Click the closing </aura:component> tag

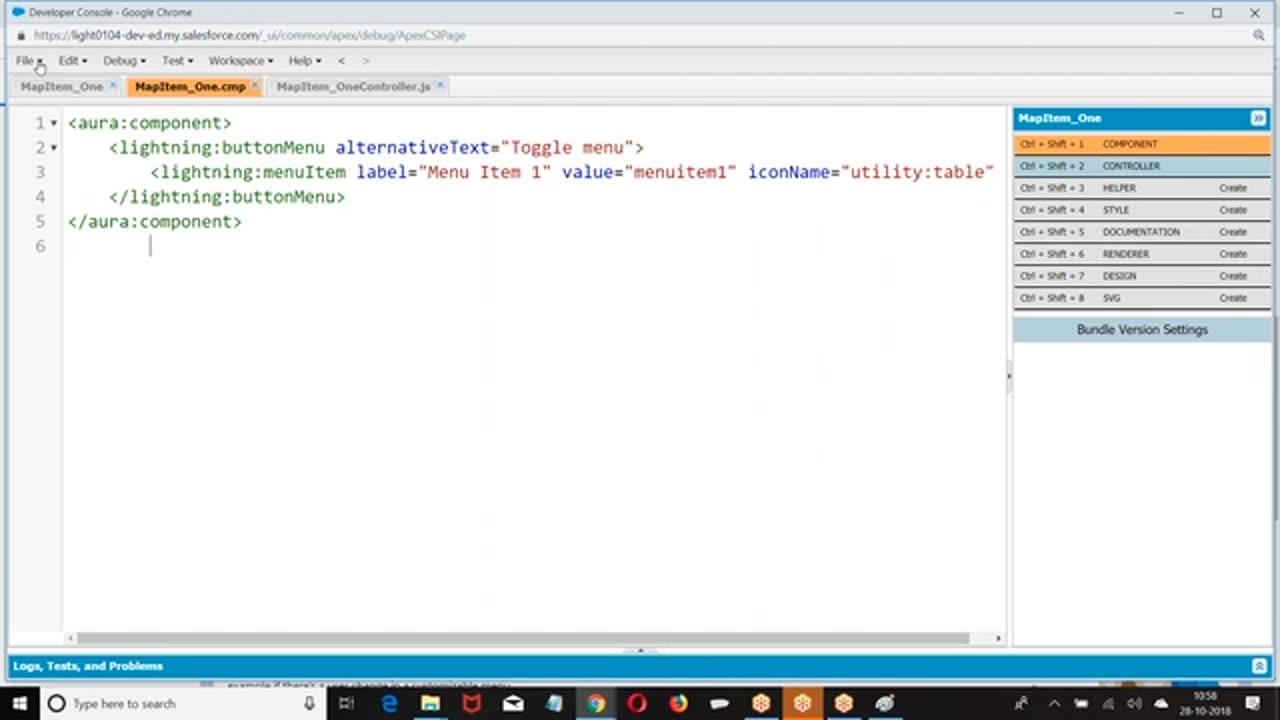coord(155,222)
